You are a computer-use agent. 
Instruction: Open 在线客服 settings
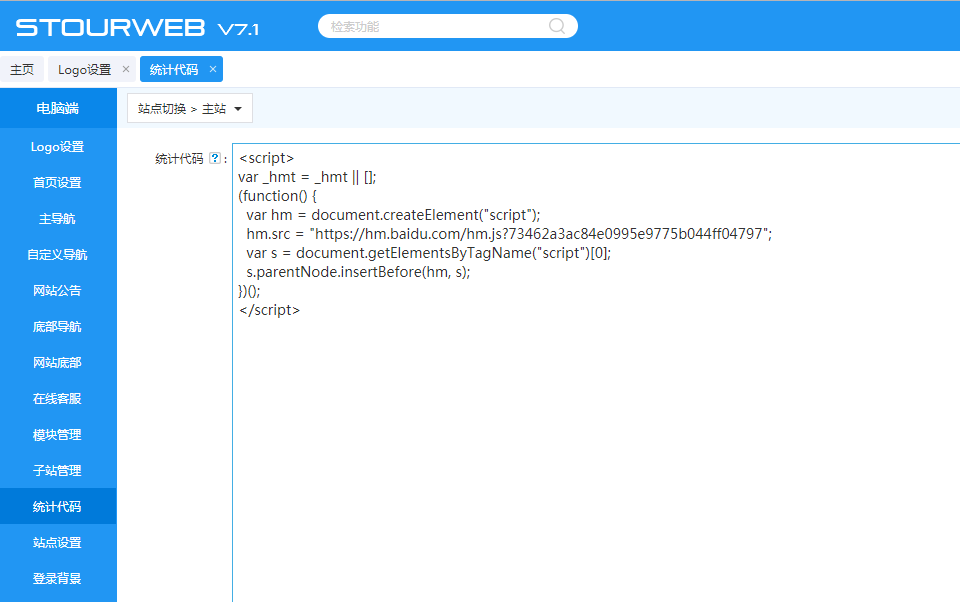tap(58, 399)
